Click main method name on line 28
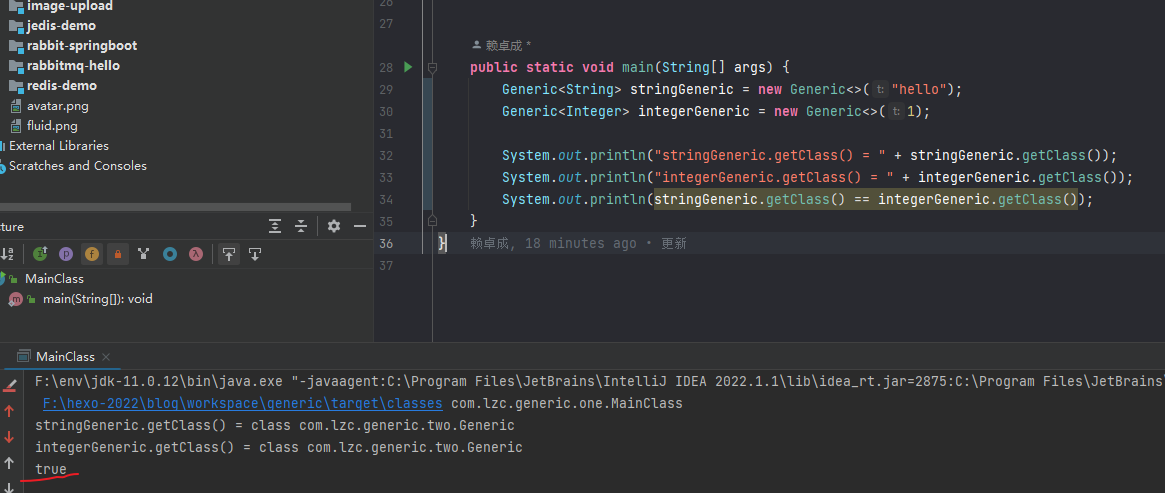The image size is (1165, 493). [637, 68]
